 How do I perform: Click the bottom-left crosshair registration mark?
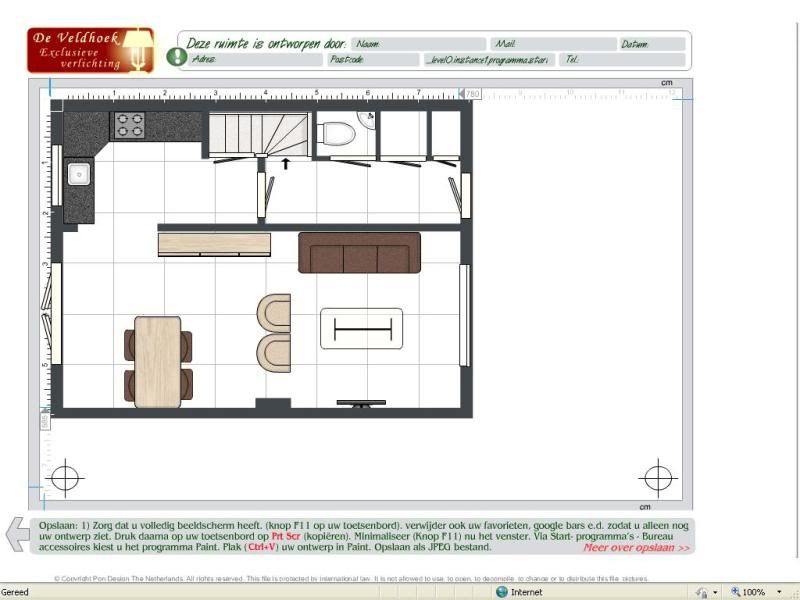pos(65,478)
